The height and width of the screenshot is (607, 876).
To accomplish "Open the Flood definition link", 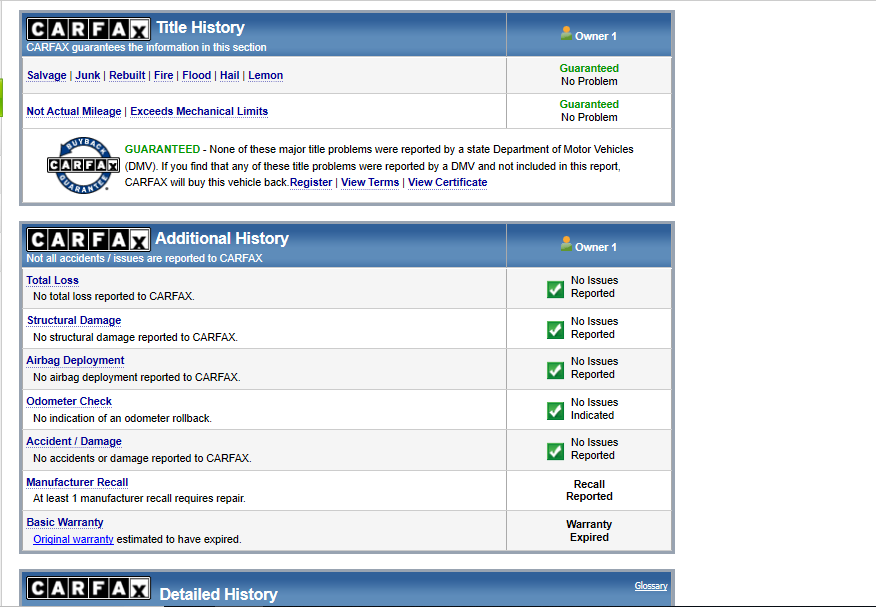I will (197, 75).
